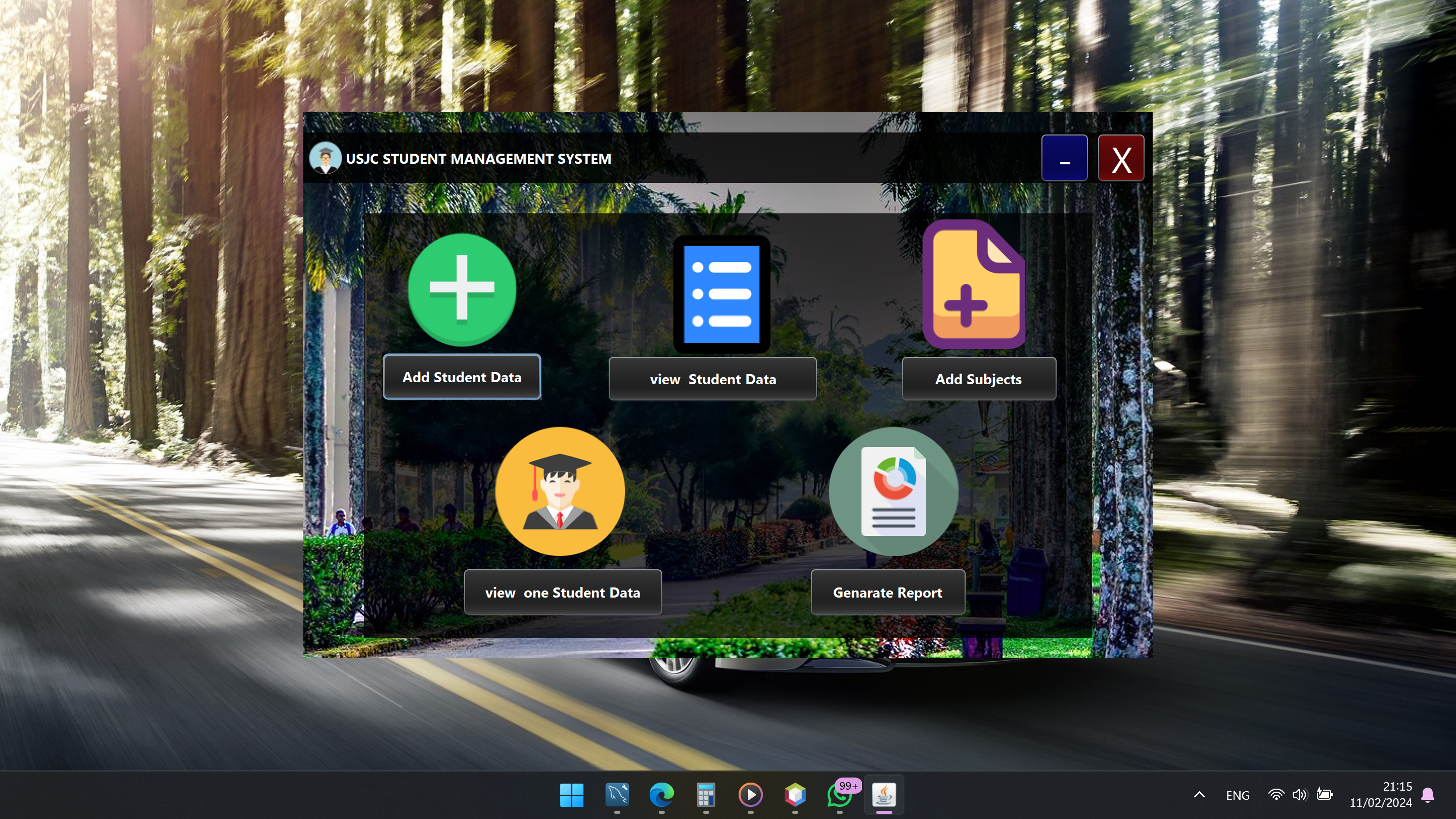Viewport: 1456px width, 819px height.
Task: Click the graduate student avatar icon
Action: (560, 491)
